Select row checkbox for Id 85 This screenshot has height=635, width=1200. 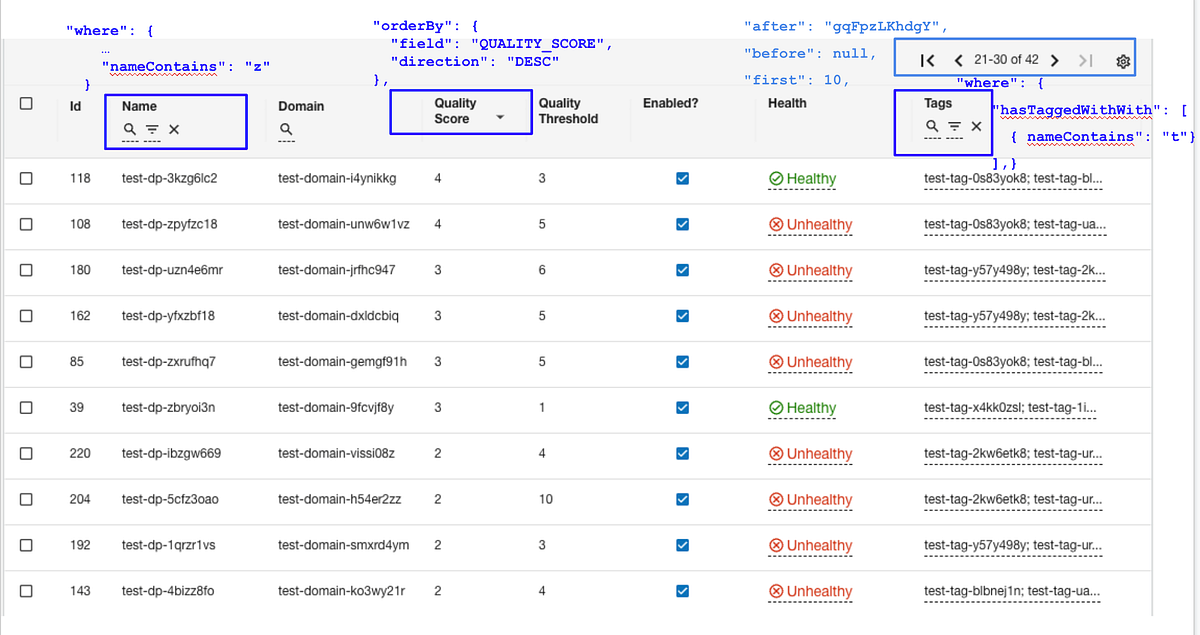coord(26,362)
